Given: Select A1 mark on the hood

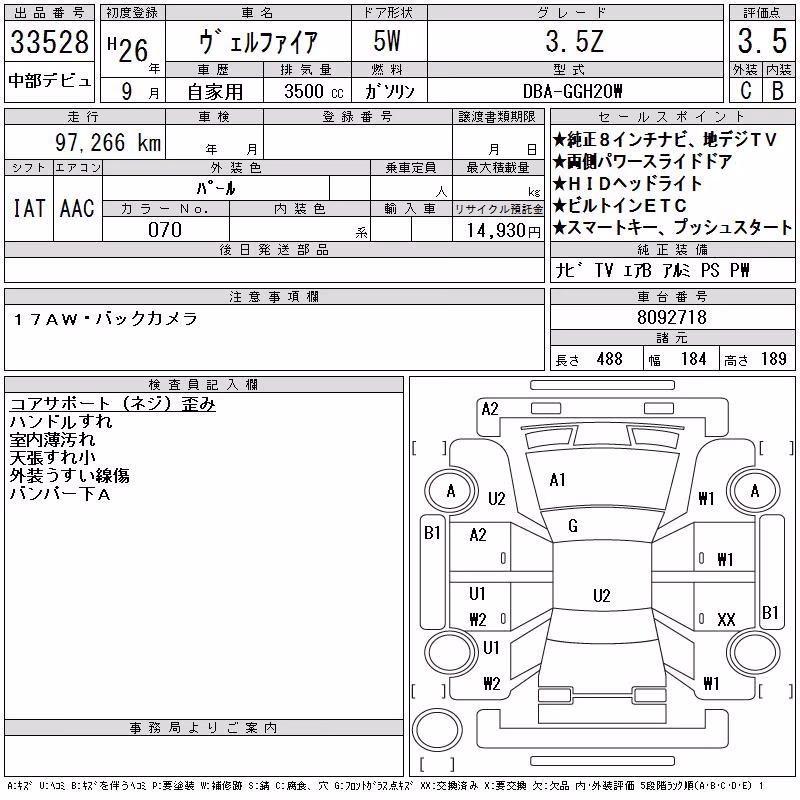Looking at the screenshot, I should coord(557,480).
